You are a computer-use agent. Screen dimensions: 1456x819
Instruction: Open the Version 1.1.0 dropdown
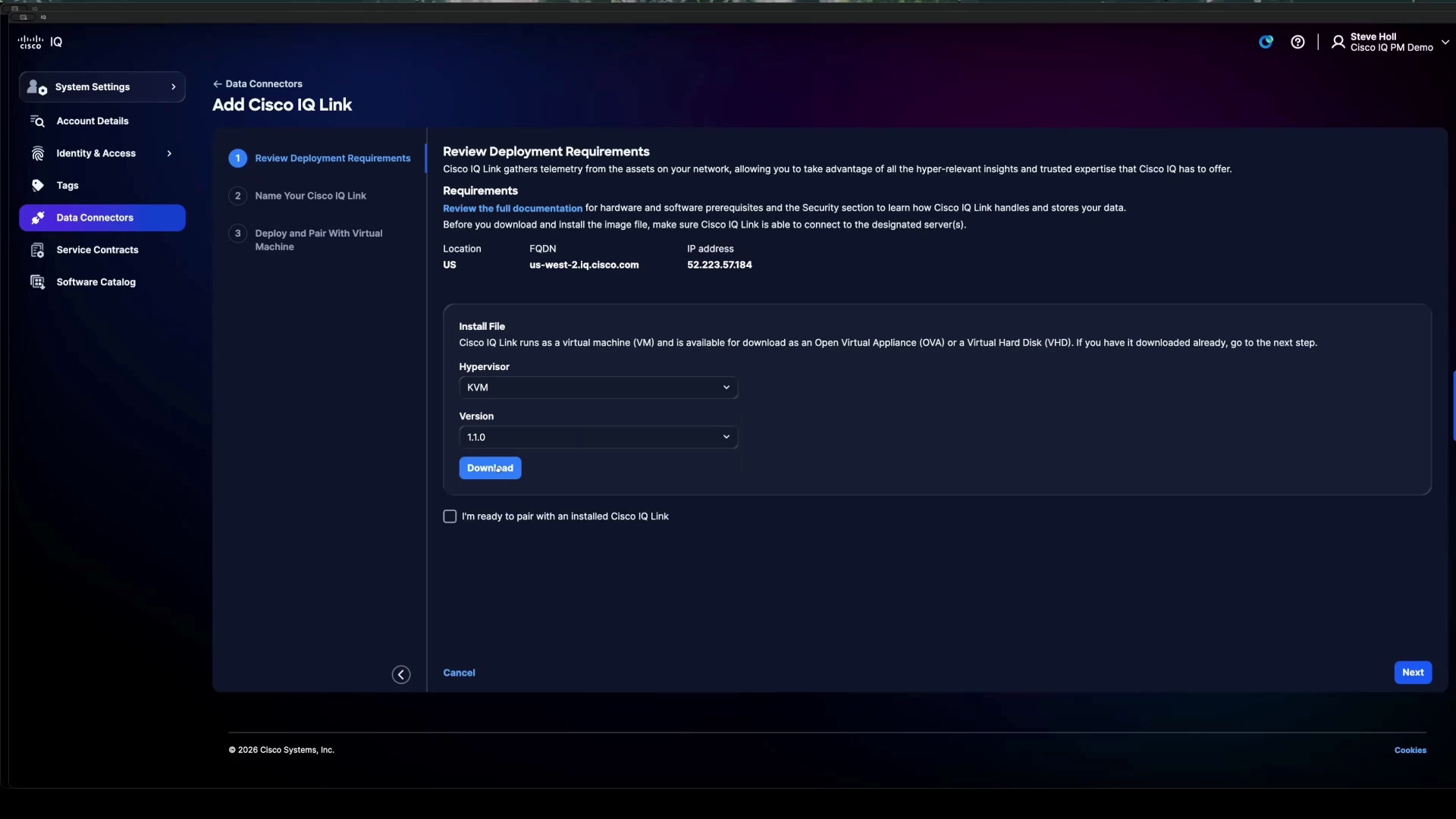(598, 437)
